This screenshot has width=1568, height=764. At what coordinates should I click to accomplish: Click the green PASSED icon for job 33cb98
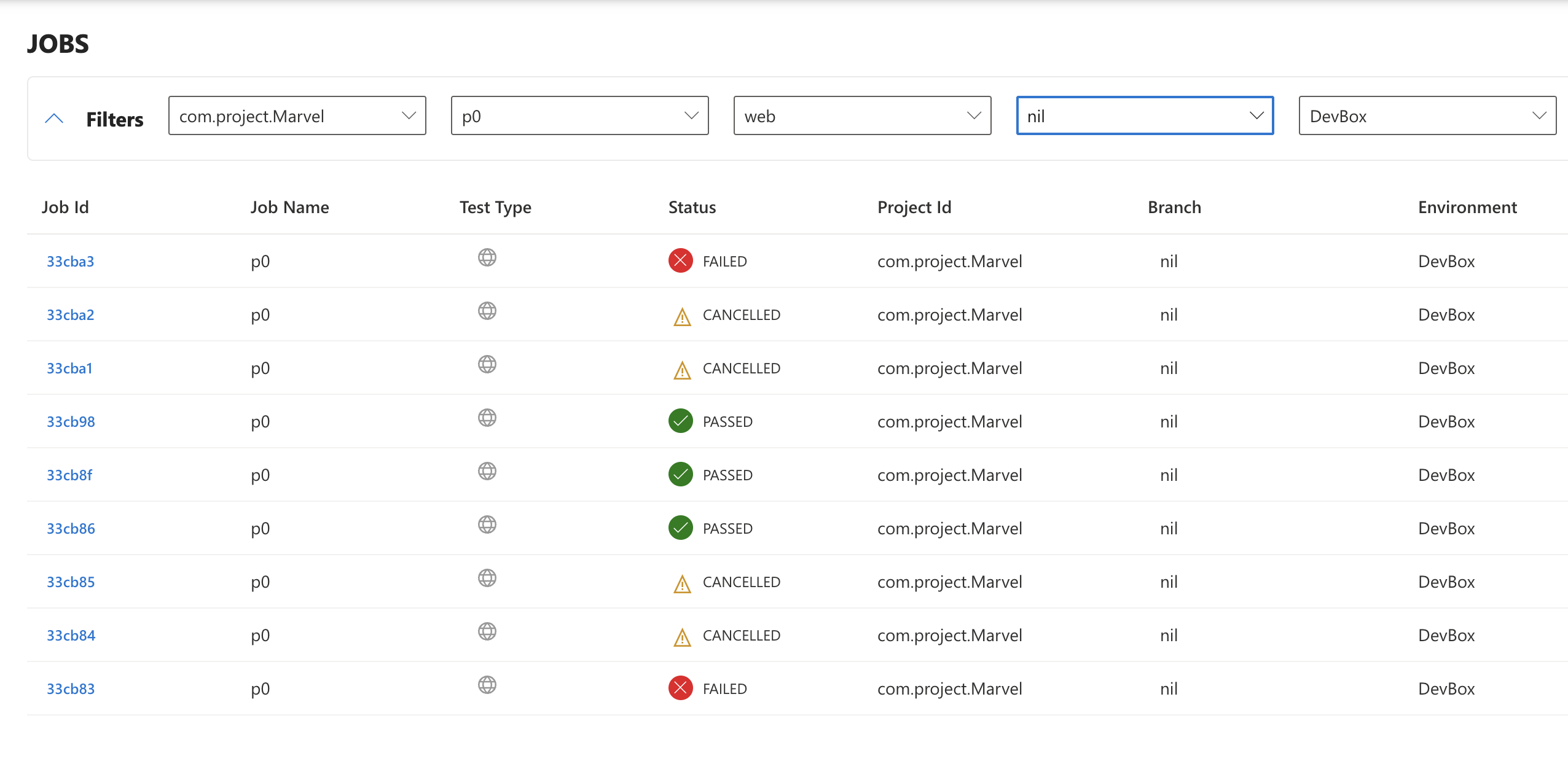(x=680, y=421)
